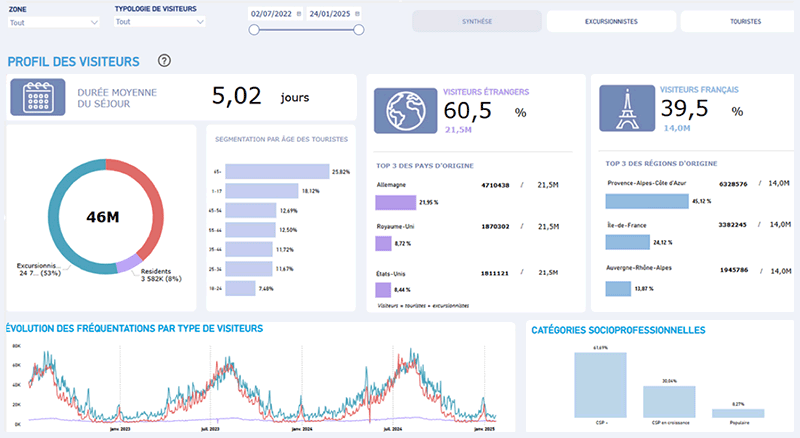Switch to the EXCURSIONNISTES tab
The image size is (800, 438).
click(x=611, y=21)
